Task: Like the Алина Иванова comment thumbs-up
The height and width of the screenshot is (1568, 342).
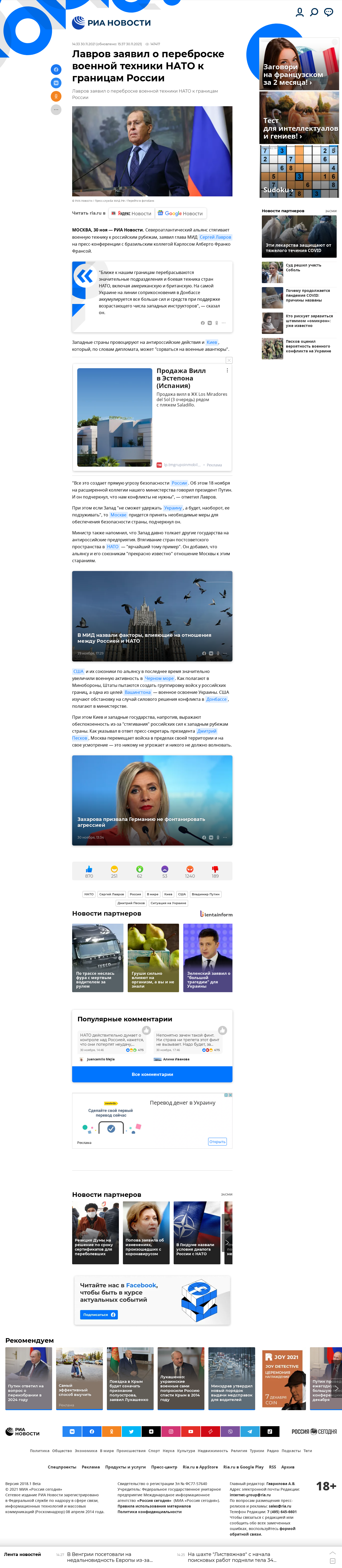Action: [222, 1030]
